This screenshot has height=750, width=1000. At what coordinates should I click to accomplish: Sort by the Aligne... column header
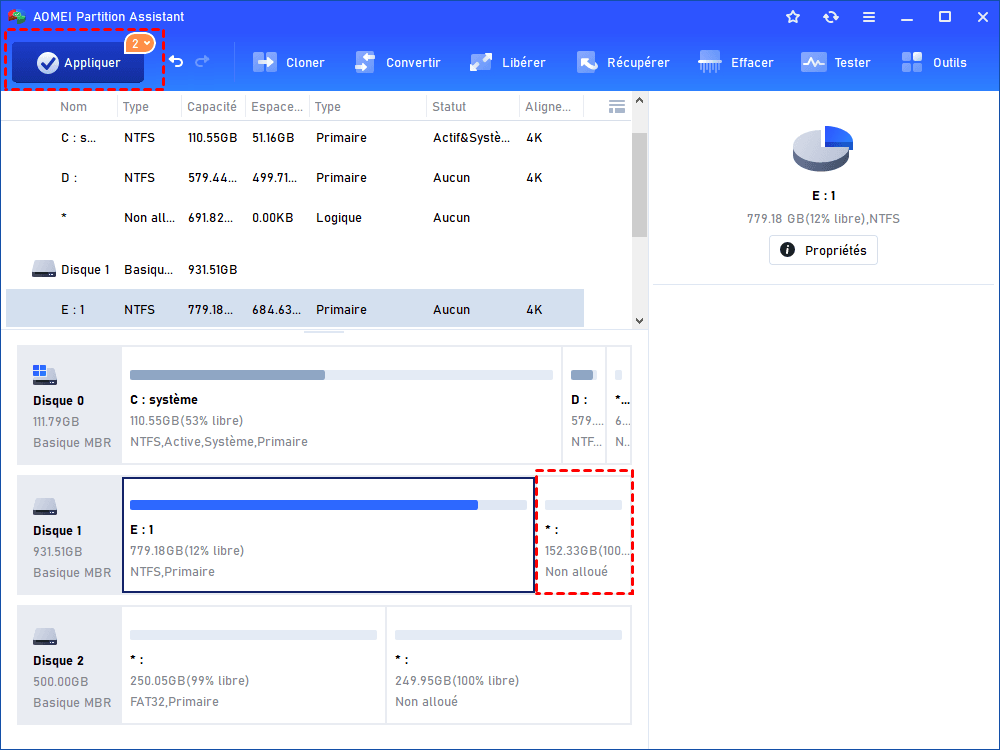548,107
